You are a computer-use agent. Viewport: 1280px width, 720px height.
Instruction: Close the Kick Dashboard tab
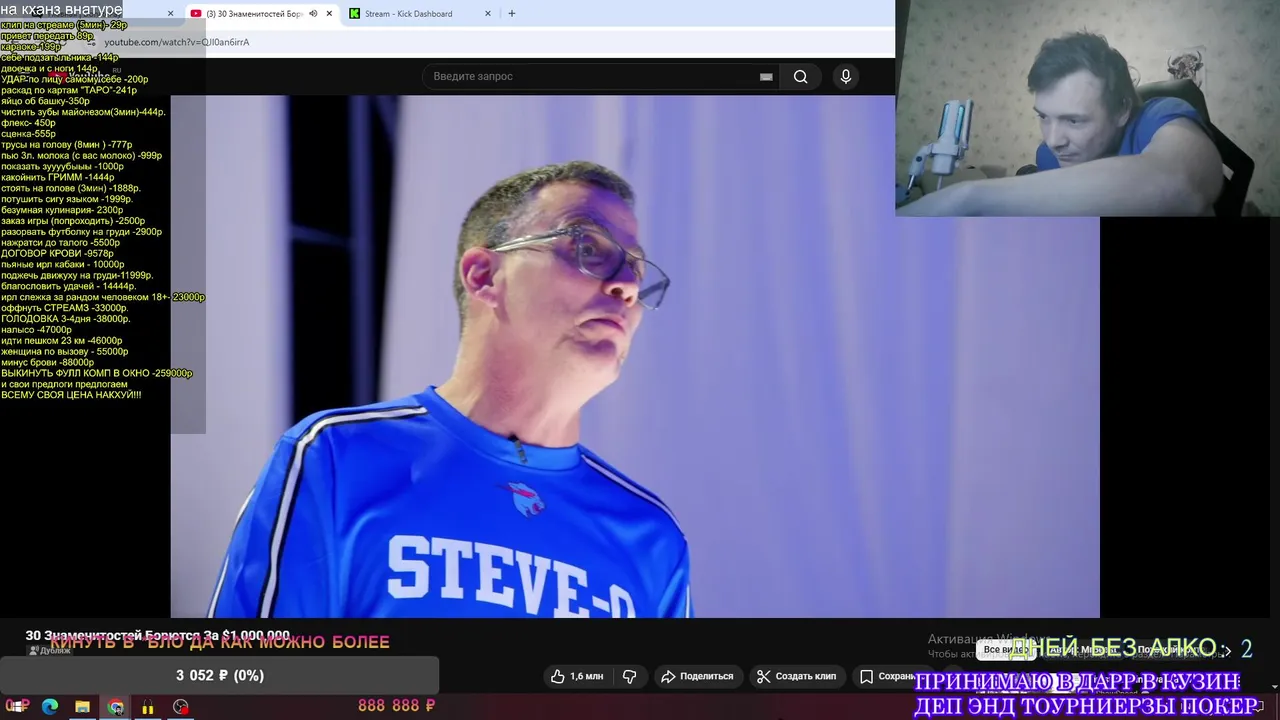[x=488, y=14]
